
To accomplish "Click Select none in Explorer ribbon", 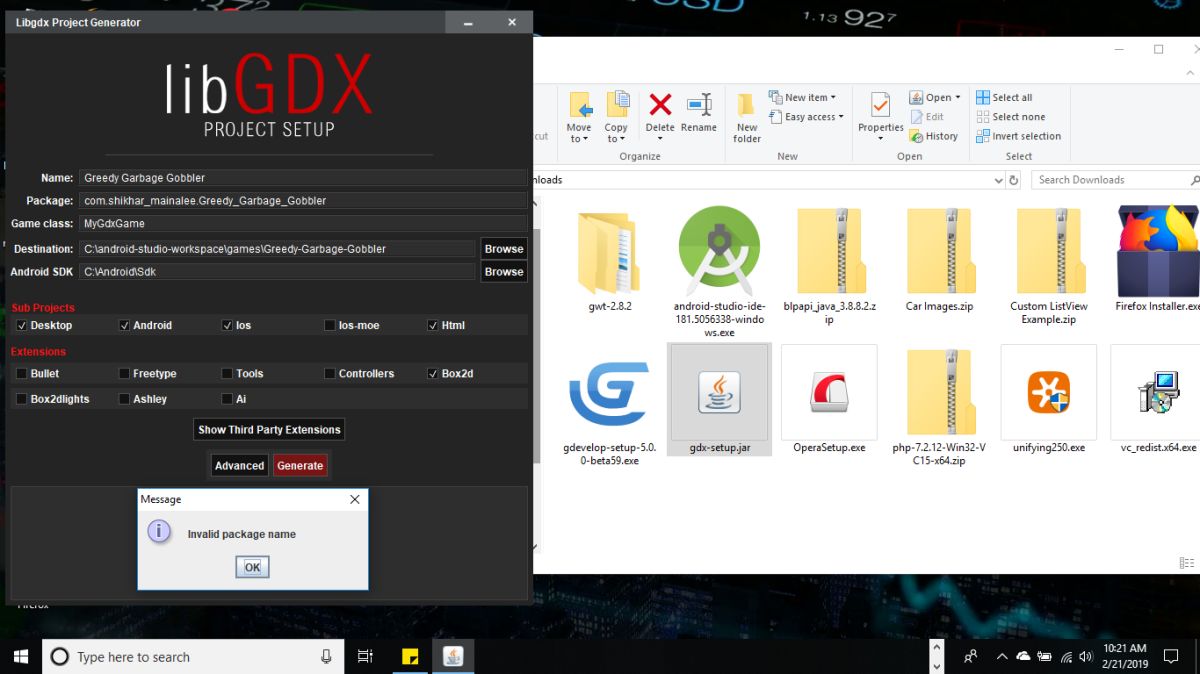I will [x=1011, y=117].
